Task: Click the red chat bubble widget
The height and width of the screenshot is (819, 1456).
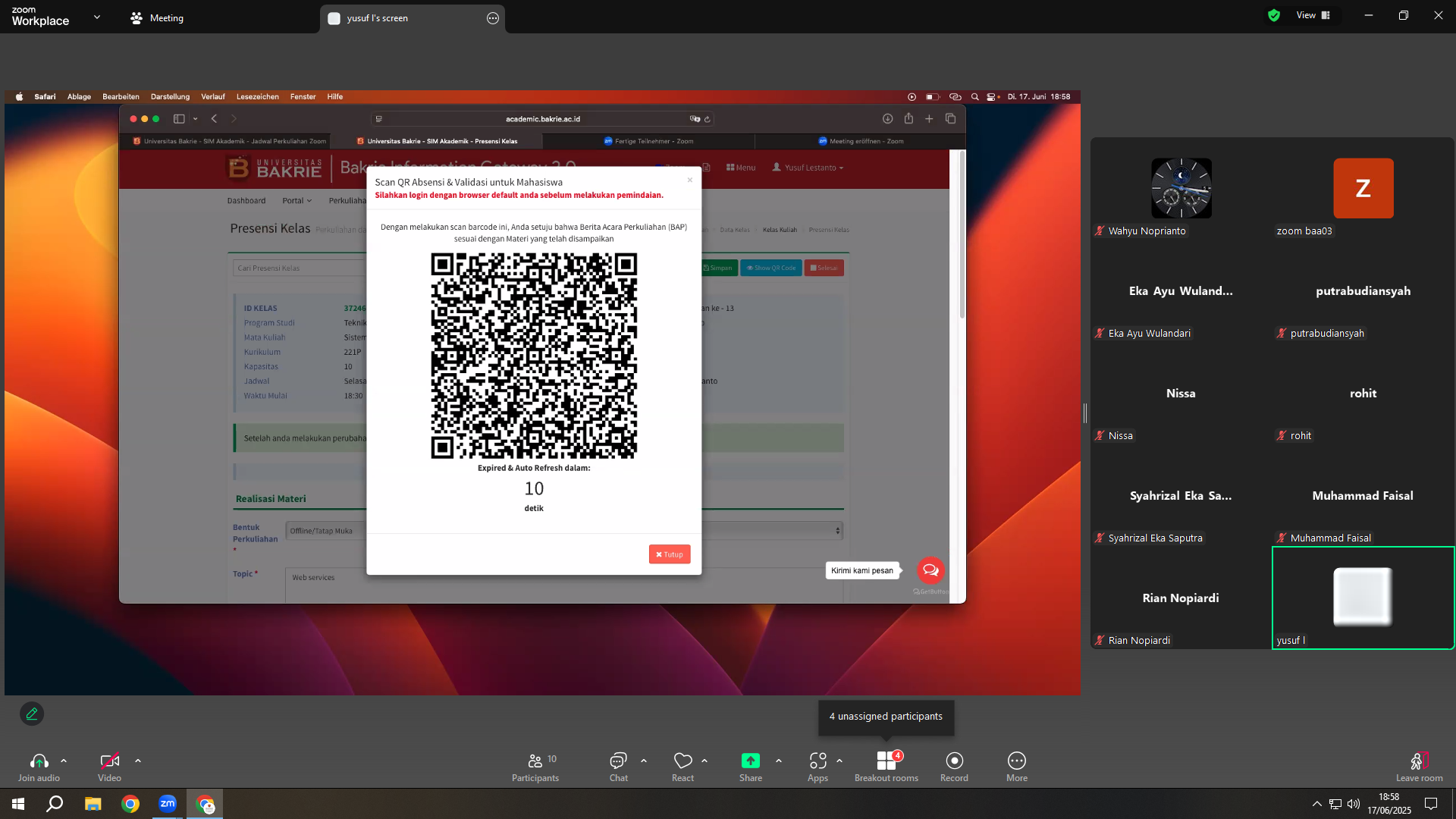Action: coord(930,570)
